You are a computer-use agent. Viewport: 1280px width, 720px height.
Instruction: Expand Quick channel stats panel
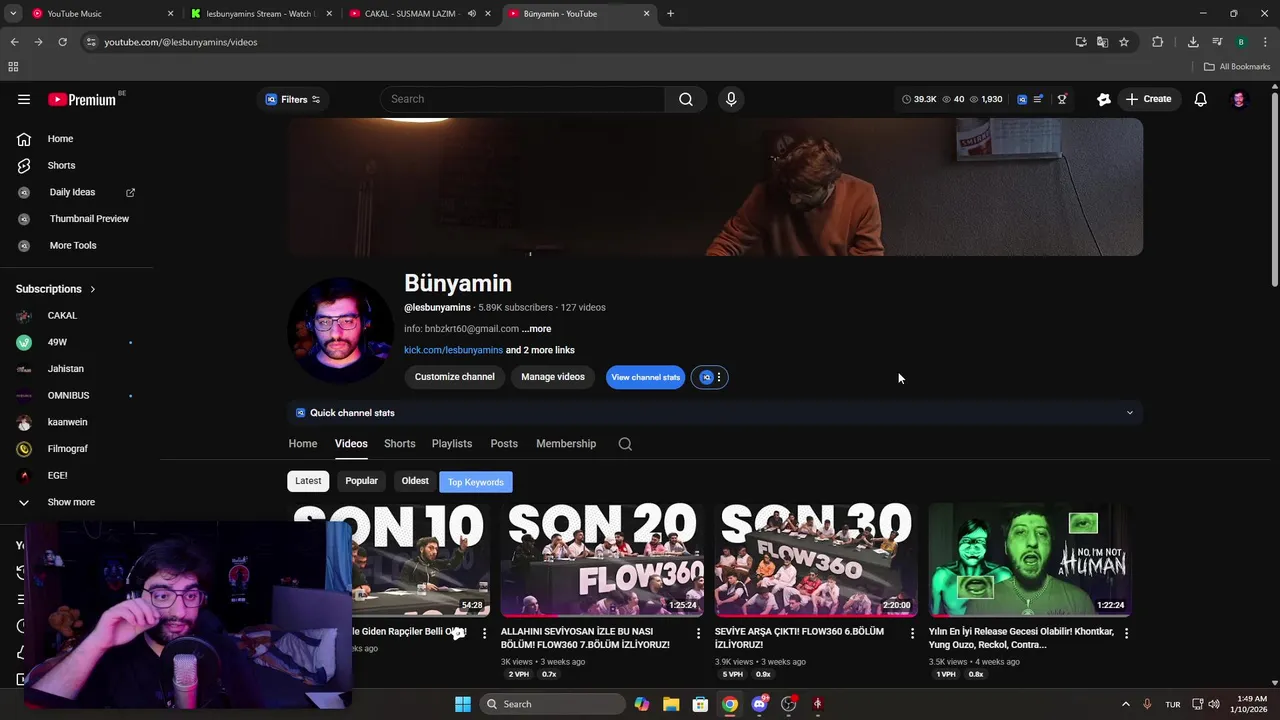click(x=1130, y=413)
